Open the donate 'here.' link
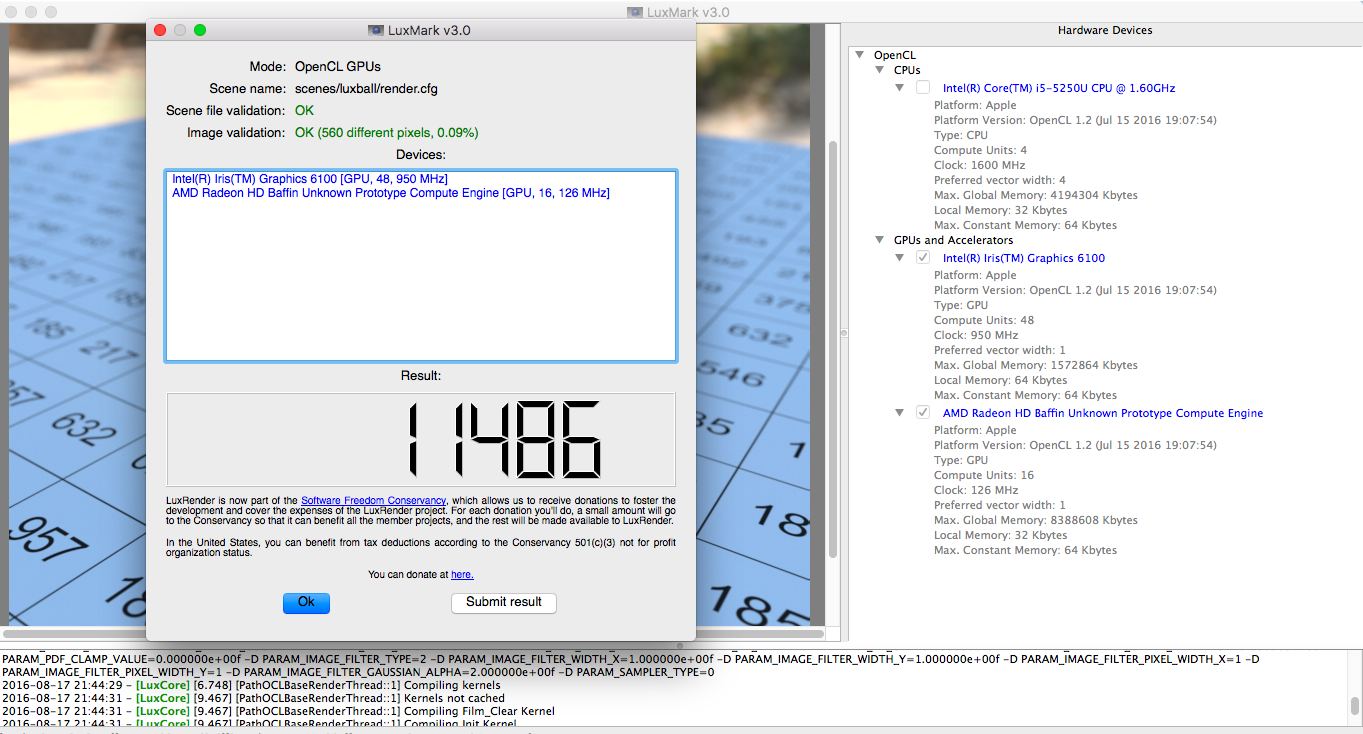 coord(462,574)
